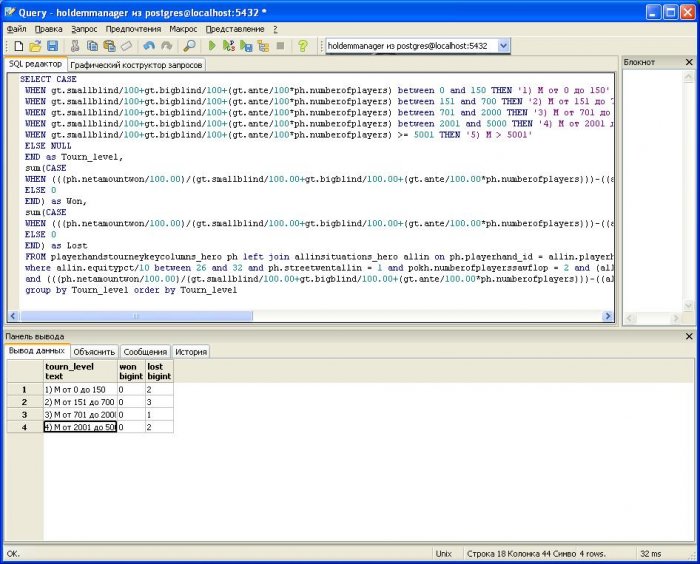Click the Find magnifying glass icon

pyautogui.click(x=190, y=46)
